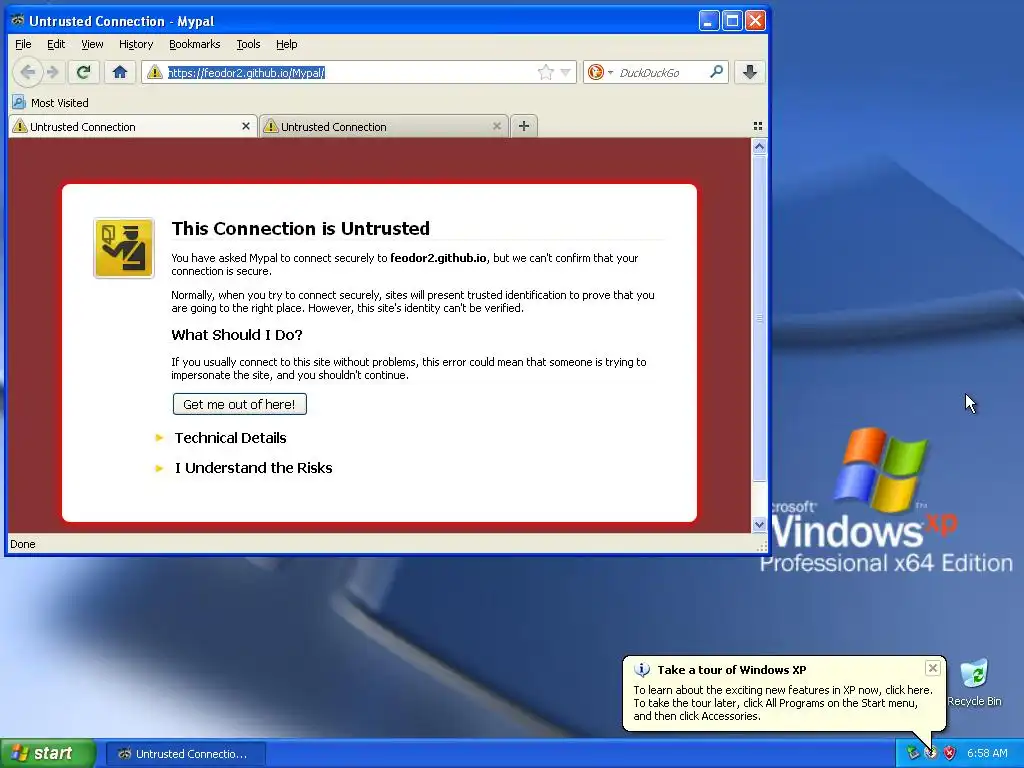
Task: Open the View menu
Action: [x=92, y=44]
